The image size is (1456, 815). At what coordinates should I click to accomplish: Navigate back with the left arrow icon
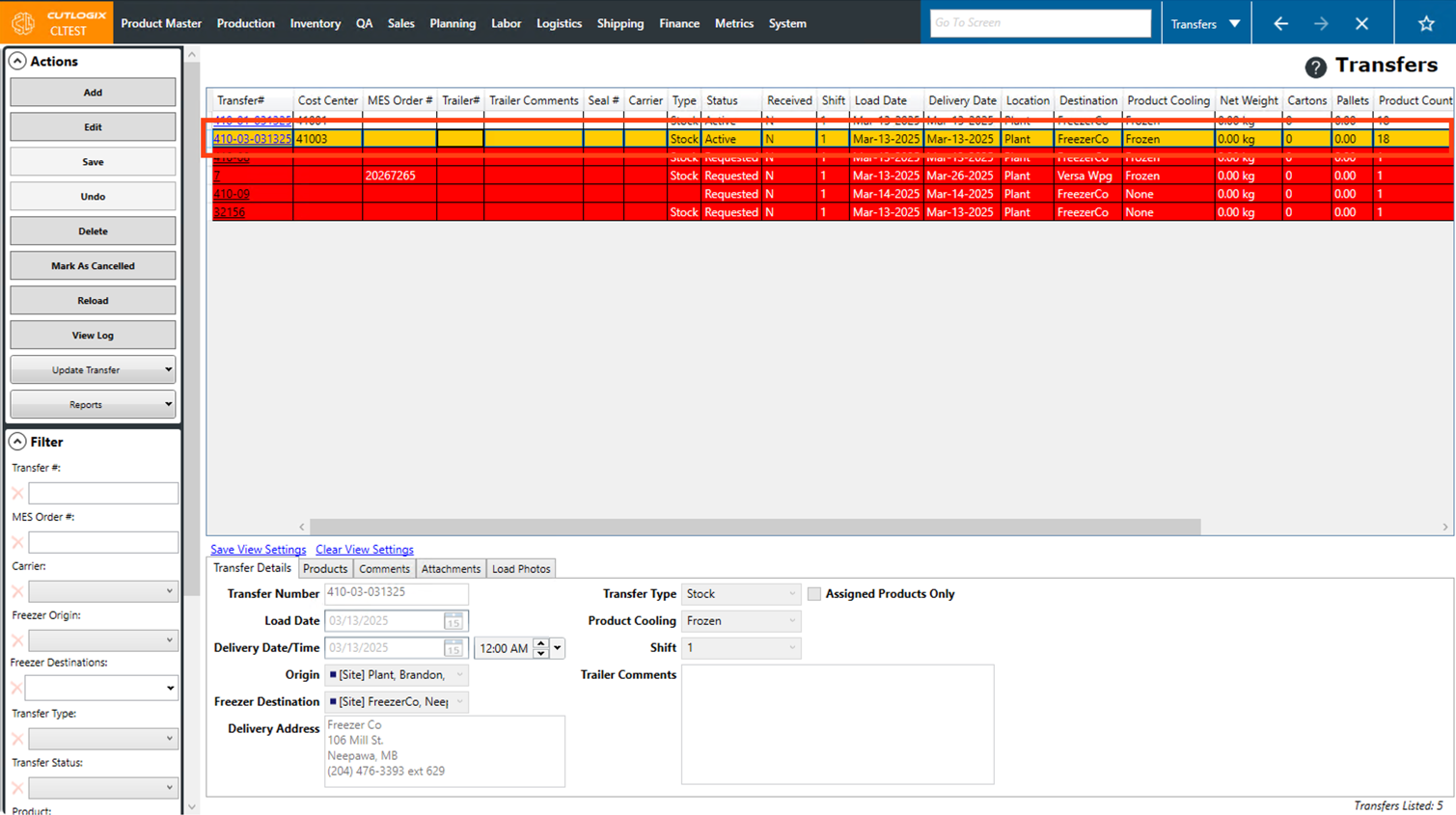[x=1280, y=23]
